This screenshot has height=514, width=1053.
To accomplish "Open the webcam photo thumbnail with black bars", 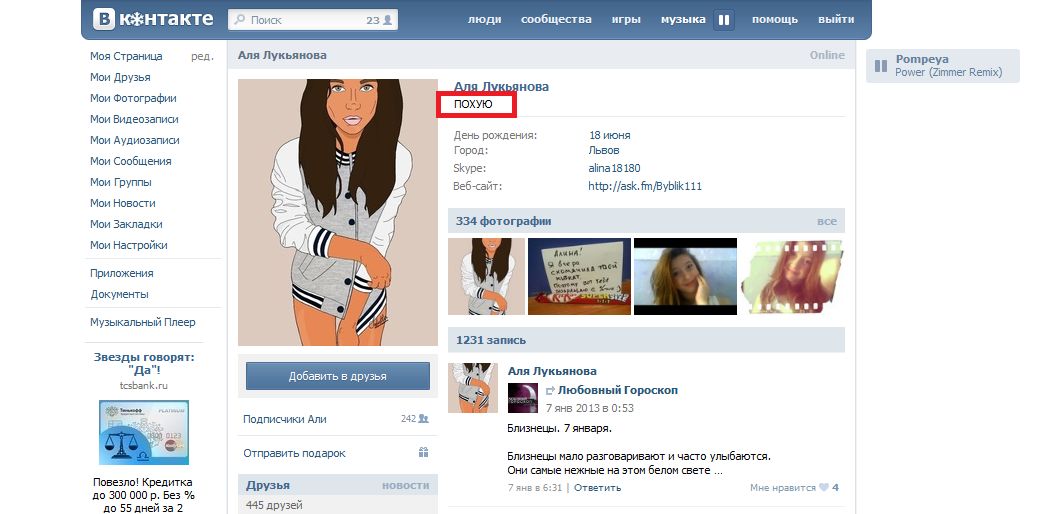I will [686, 276].
